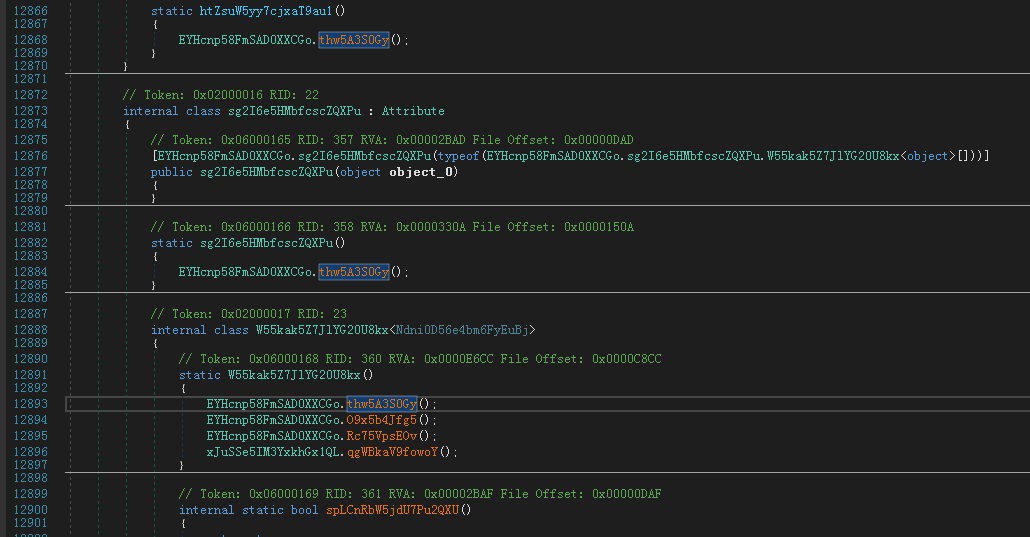The height and width of the screenshot is (537, 1030).
Task: Click line number 12898
Action: [x=30, y=479]
